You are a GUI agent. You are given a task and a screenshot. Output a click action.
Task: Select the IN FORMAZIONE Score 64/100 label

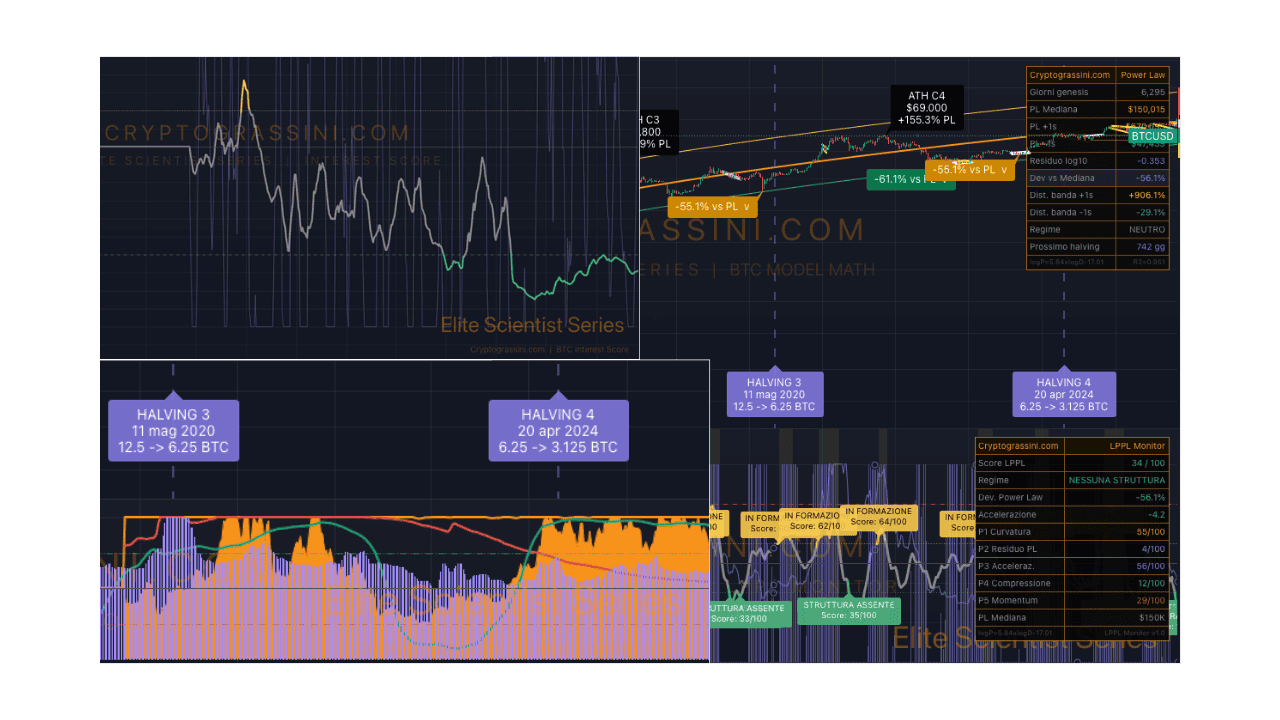[x=878, y=517]
